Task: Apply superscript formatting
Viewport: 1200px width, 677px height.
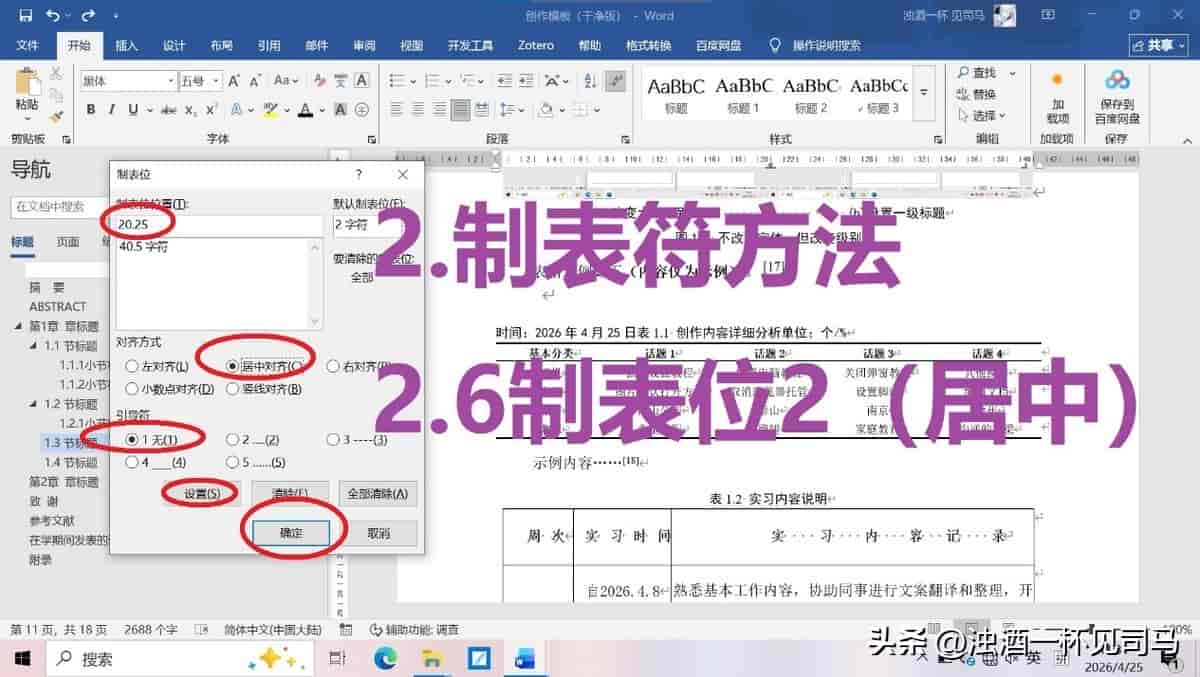Action: 211,109
